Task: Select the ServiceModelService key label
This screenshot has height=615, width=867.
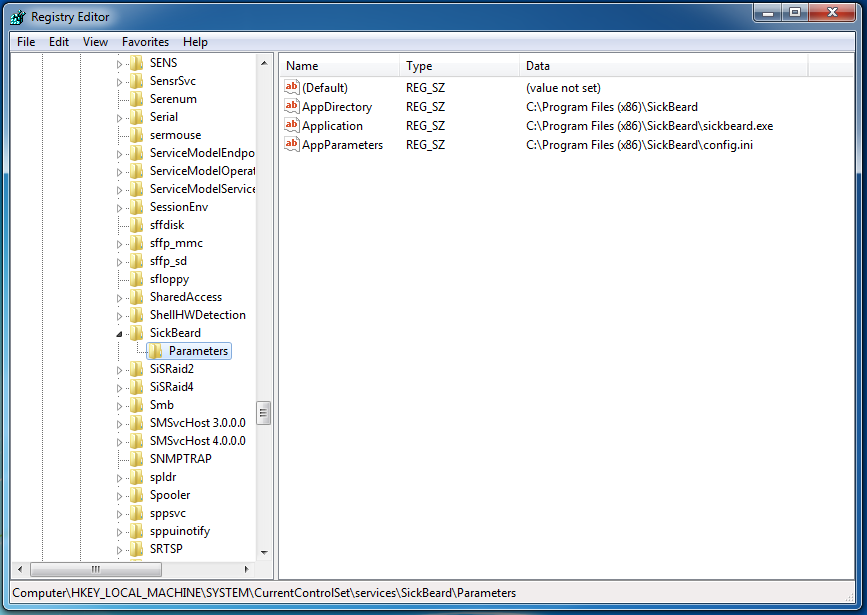Action: pyautogui.click(x=202, y=189)
